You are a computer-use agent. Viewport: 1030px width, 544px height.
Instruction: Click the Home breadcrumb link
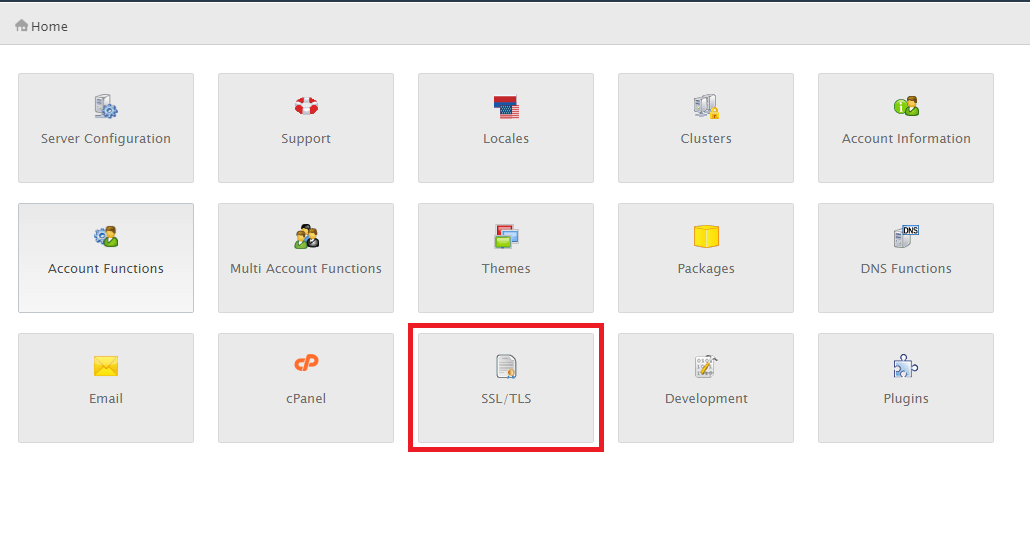pyautogui.click(x=49, y=27)
